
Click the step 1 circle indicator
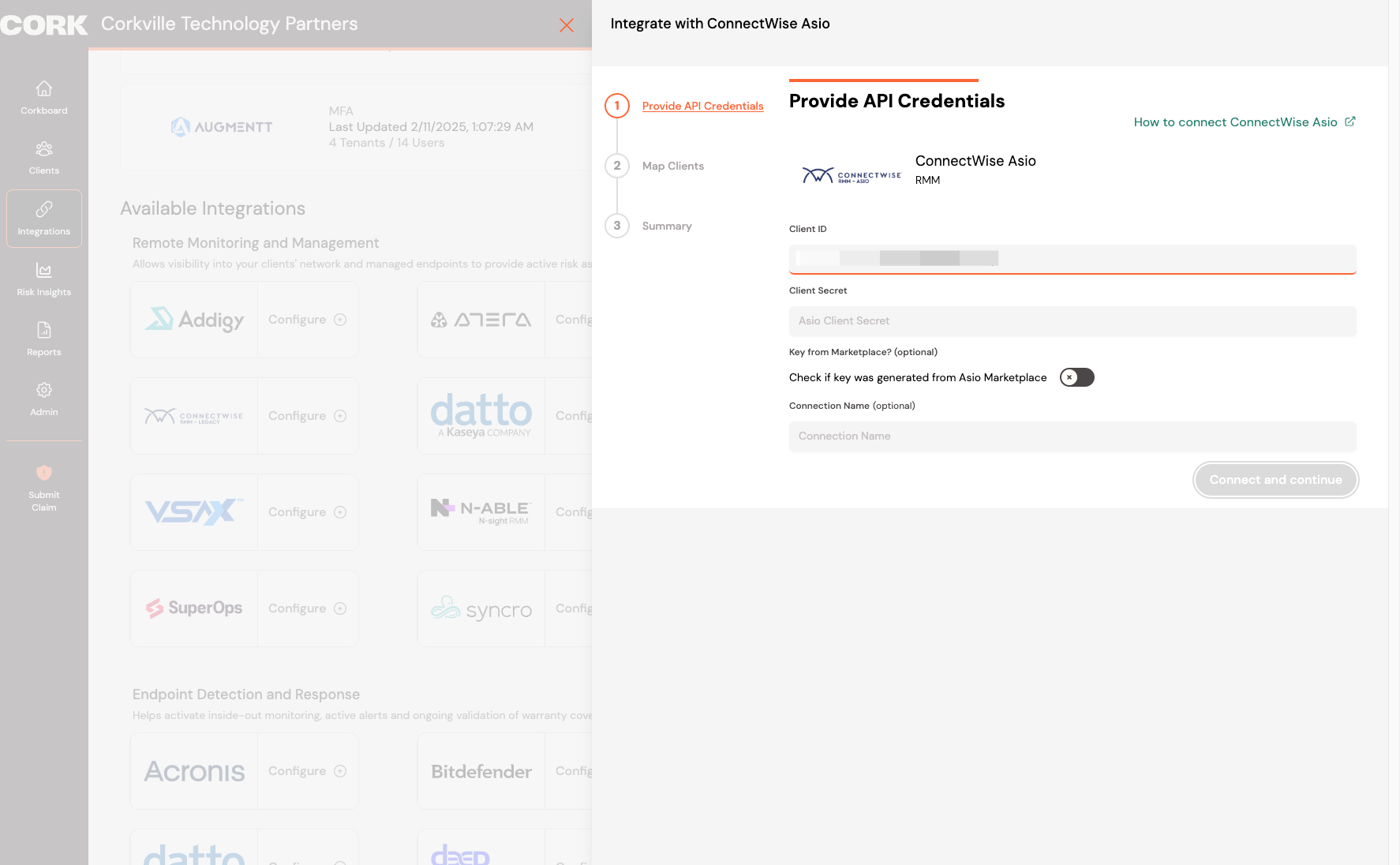click(617, 106)
